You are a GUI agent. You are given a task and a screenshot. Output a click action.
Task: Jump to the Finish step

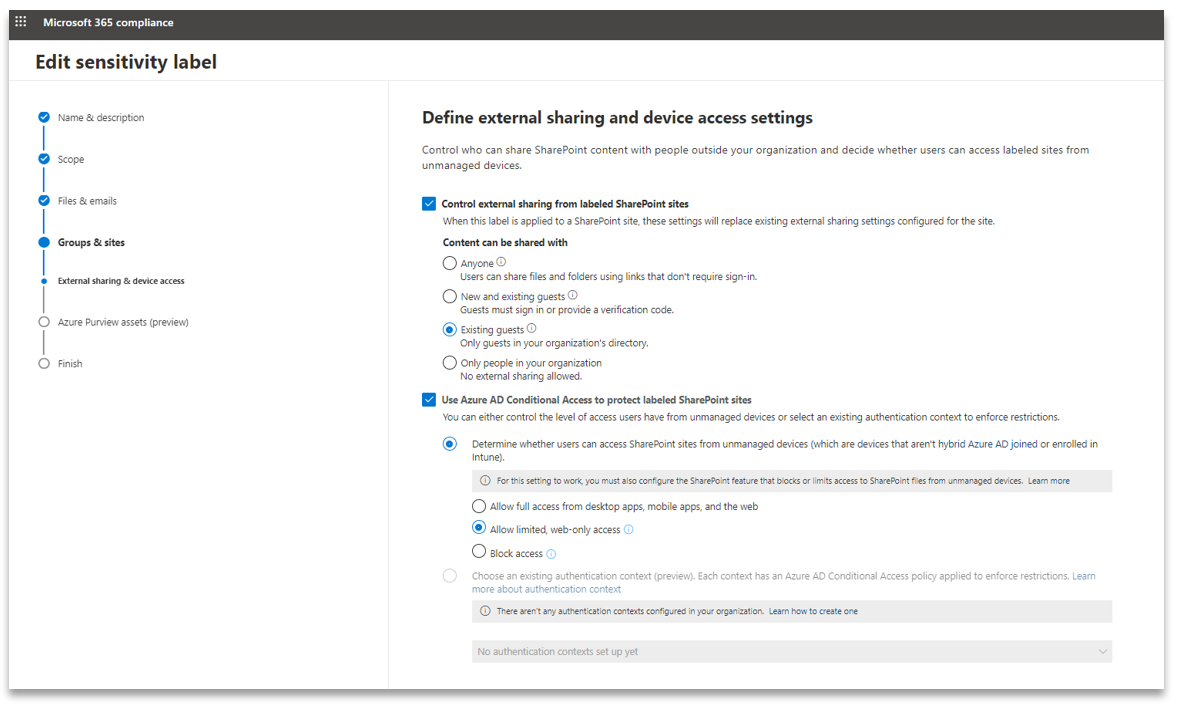tap(70, 363)
